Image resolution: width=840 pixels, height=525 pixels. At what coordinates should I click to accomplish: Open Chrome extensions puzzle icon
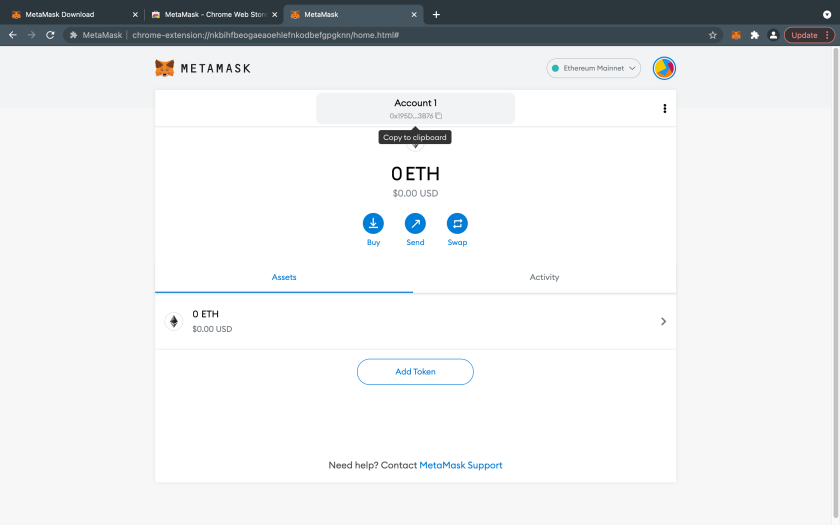755,35
